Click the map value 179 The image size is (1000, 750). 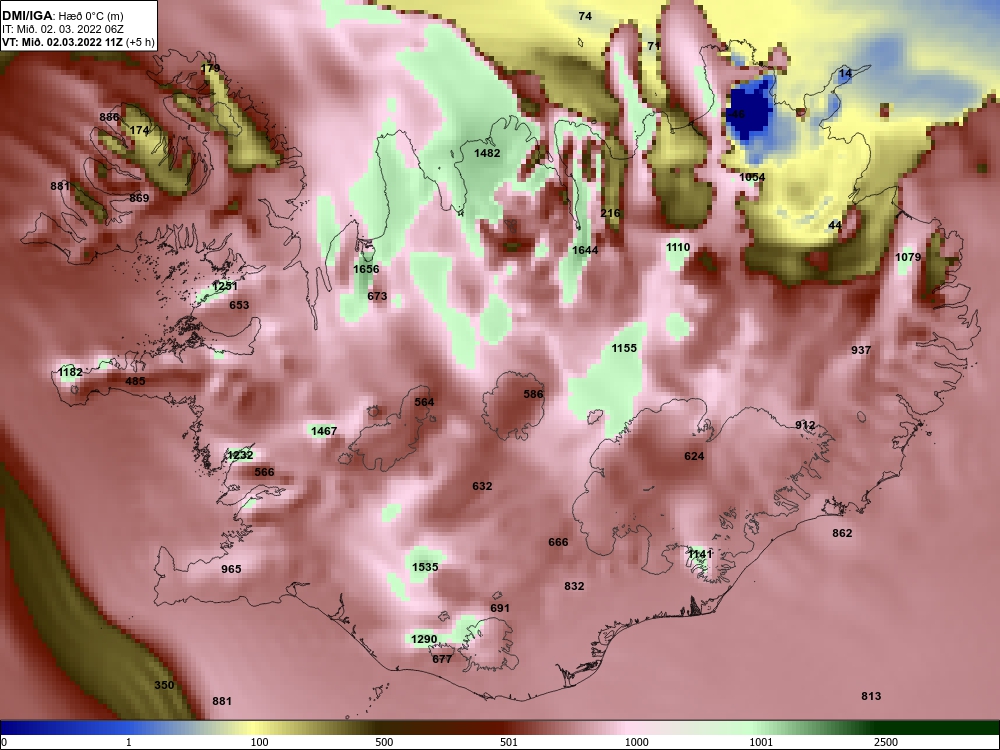(210, 68)
